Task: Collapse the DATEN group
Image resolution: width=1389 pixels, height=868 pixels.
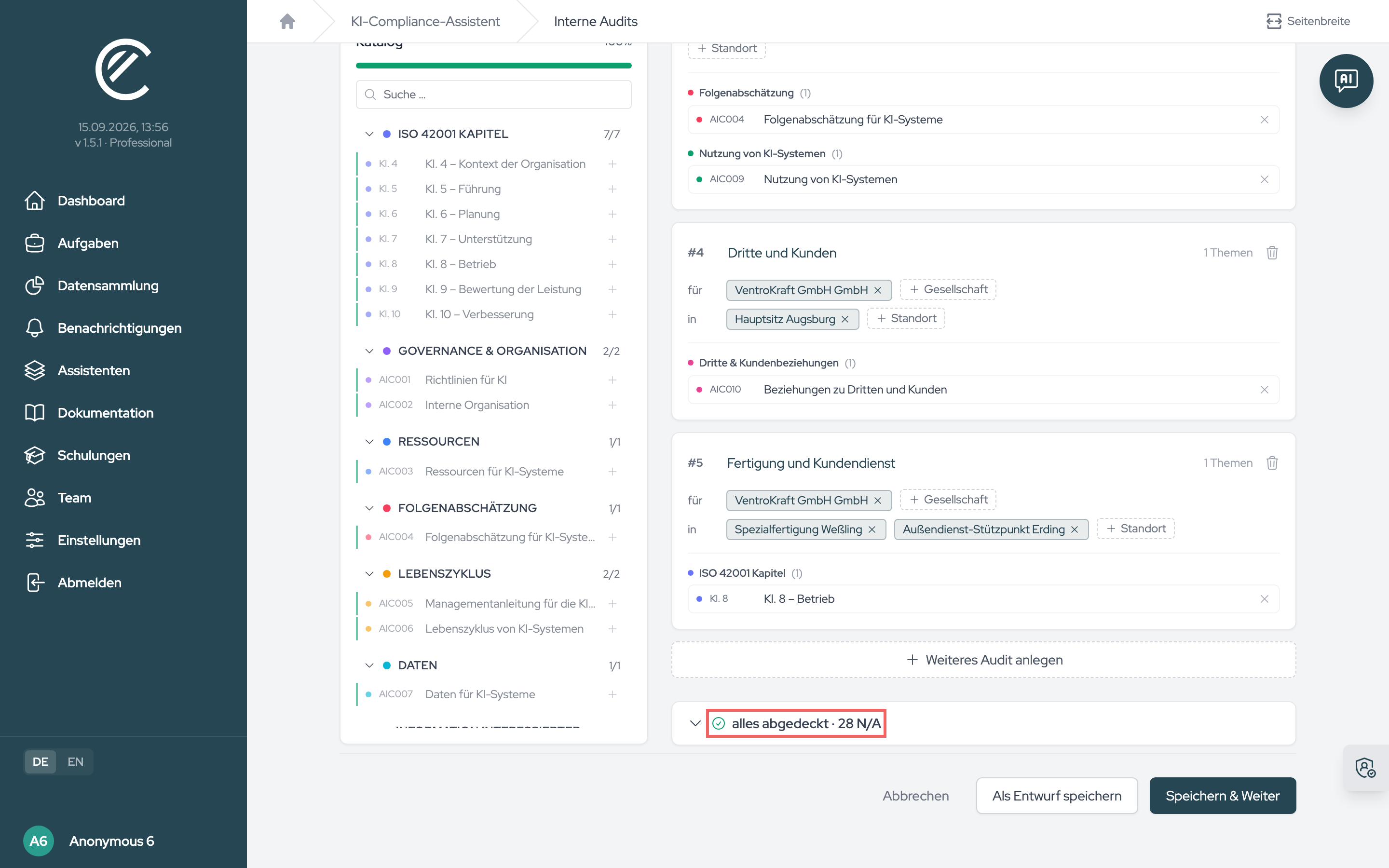Action: 369,665
